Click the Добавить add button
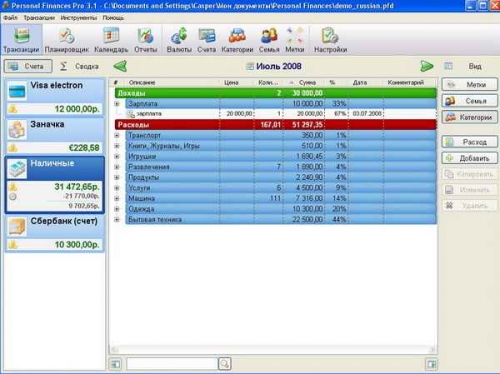The image size is (500, 374). click(x=470, y=158)
